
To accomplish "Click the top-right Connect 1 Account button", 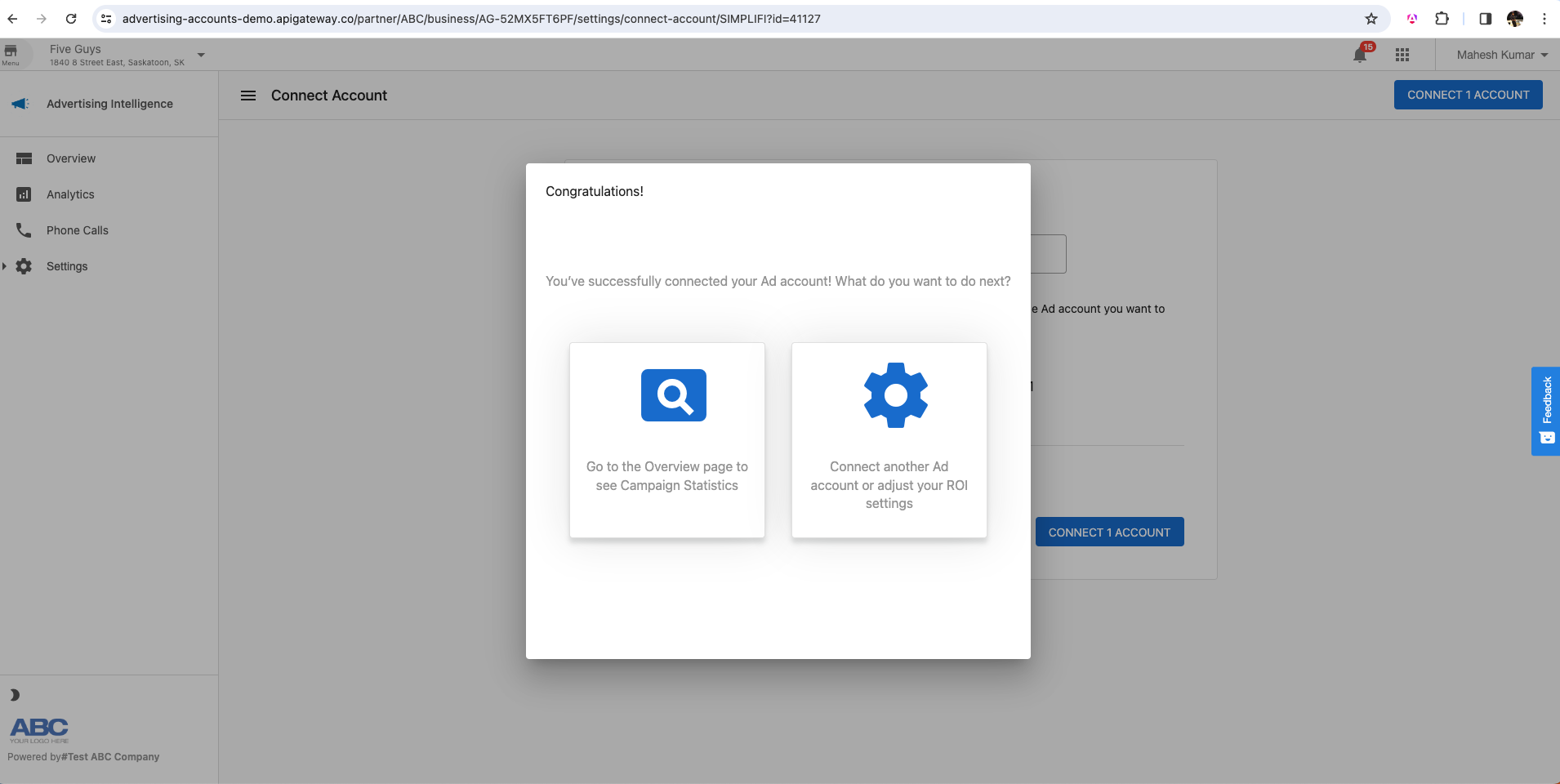I will tap(1468, 95).
